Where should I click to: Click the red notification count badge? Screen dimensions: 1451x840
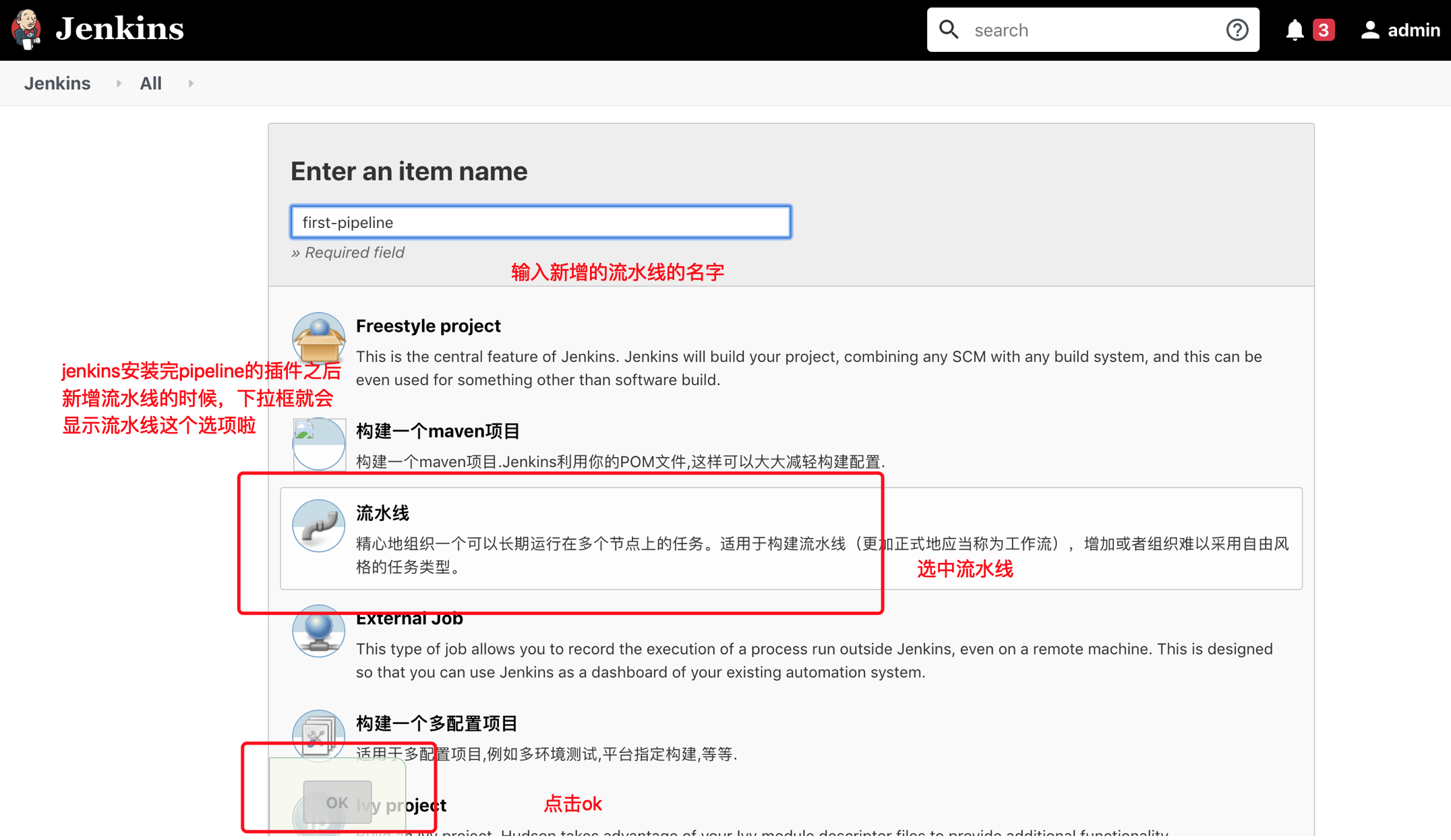pos(1324,30)
